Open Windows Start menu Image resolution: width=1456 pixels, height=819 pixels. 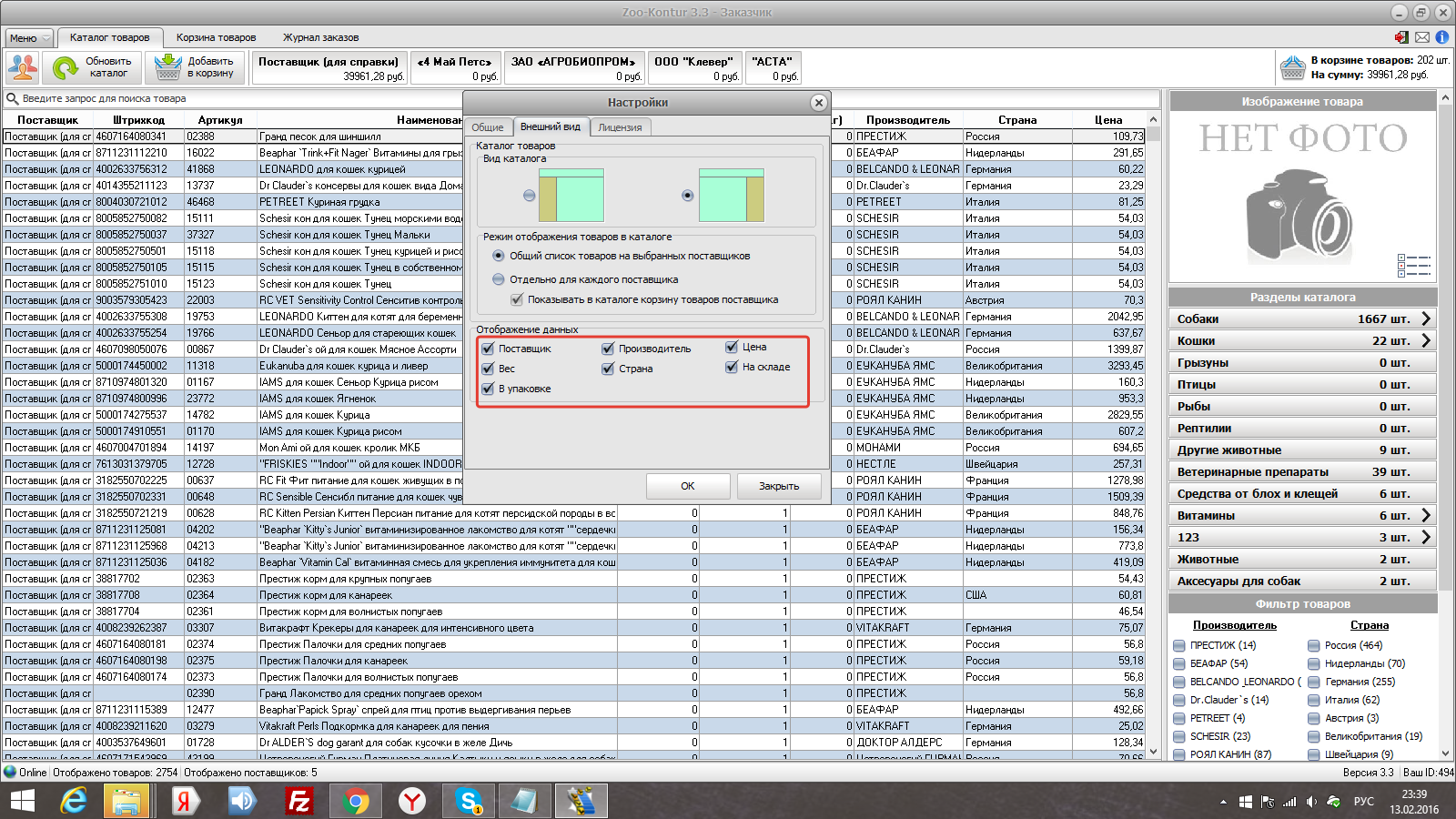22,801
